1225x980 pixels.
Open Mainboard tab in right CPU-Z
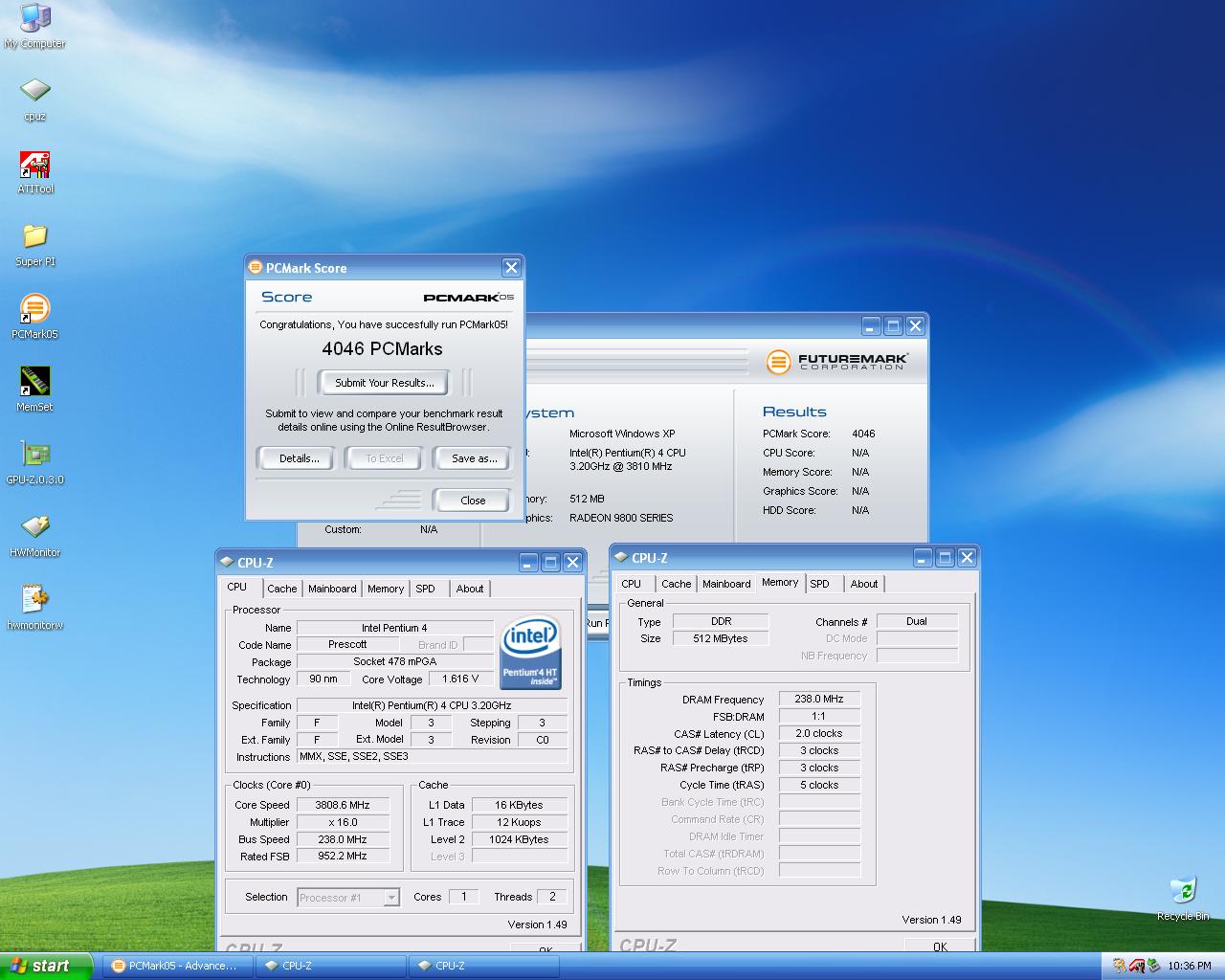point(726,584)
